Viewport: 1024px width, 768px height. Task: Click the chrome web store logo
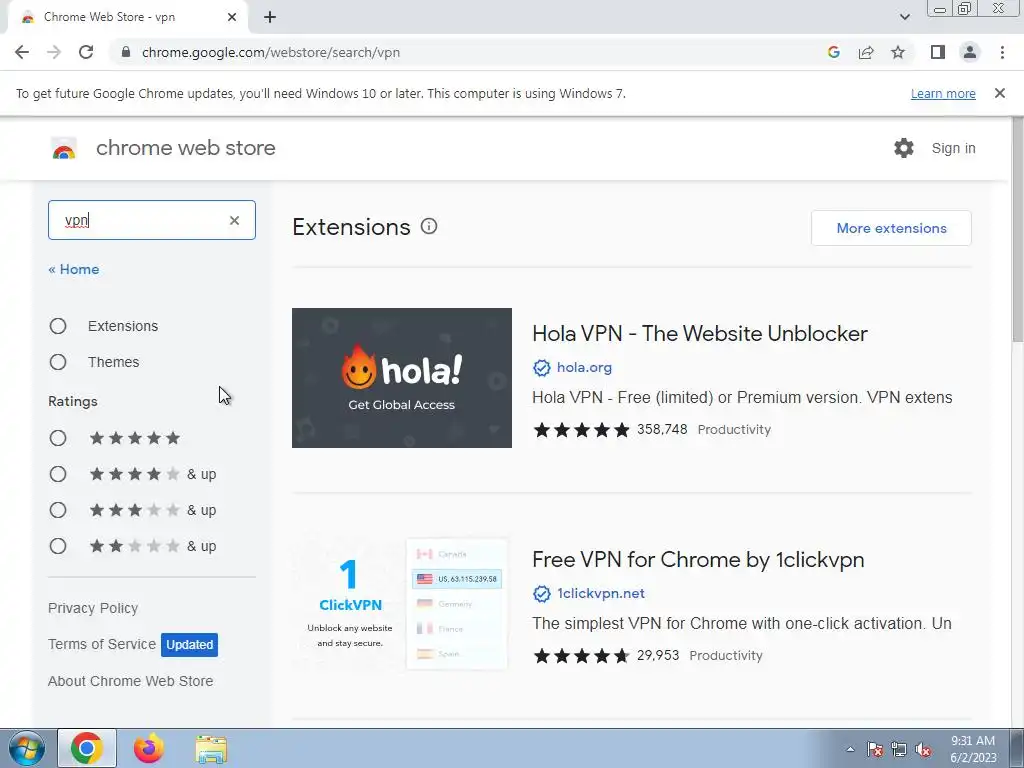64,149
